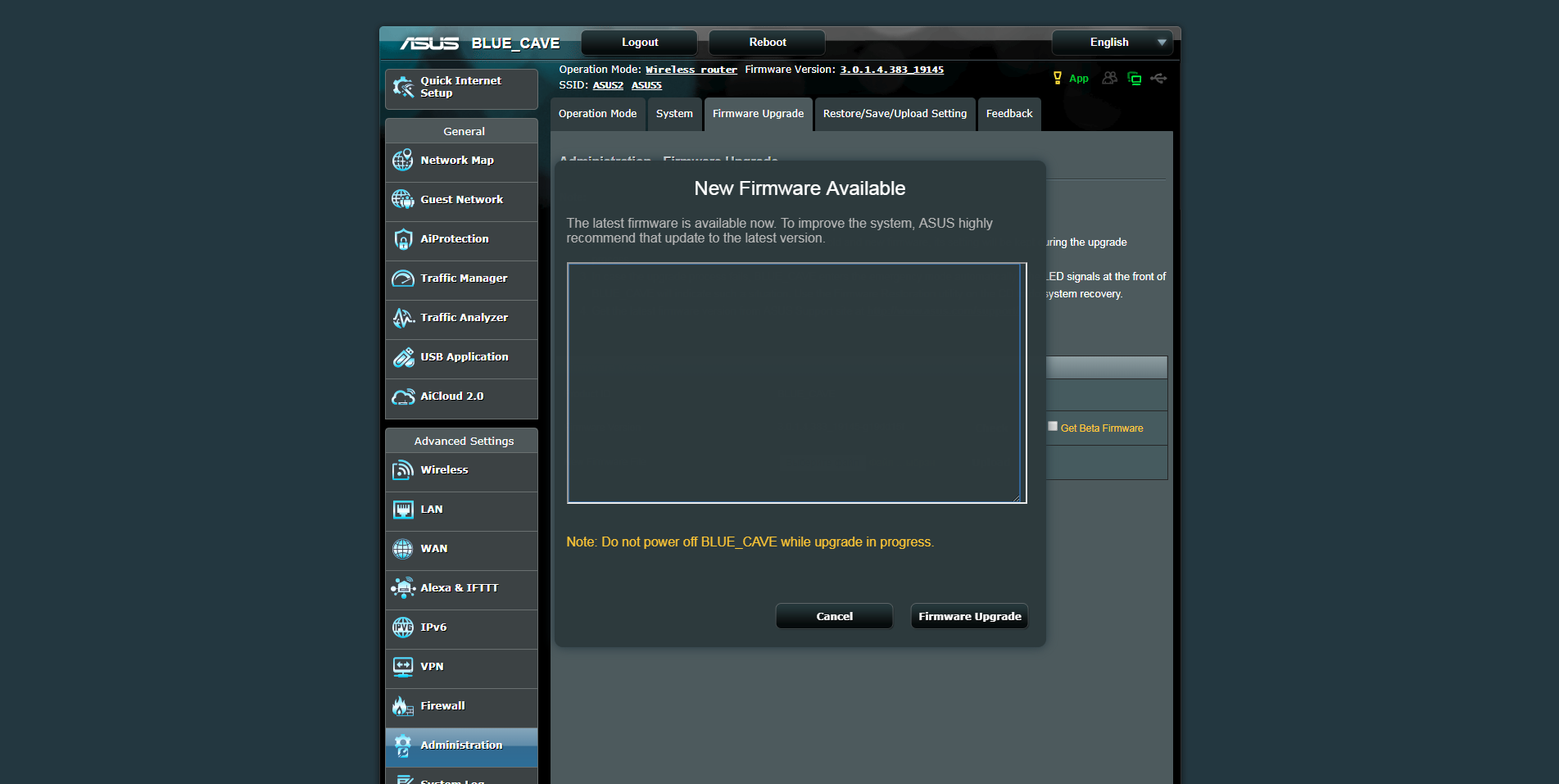This screenshot has width=1559, height=784.
Task: Click the Administration gear icon
Action: [403, 745]
